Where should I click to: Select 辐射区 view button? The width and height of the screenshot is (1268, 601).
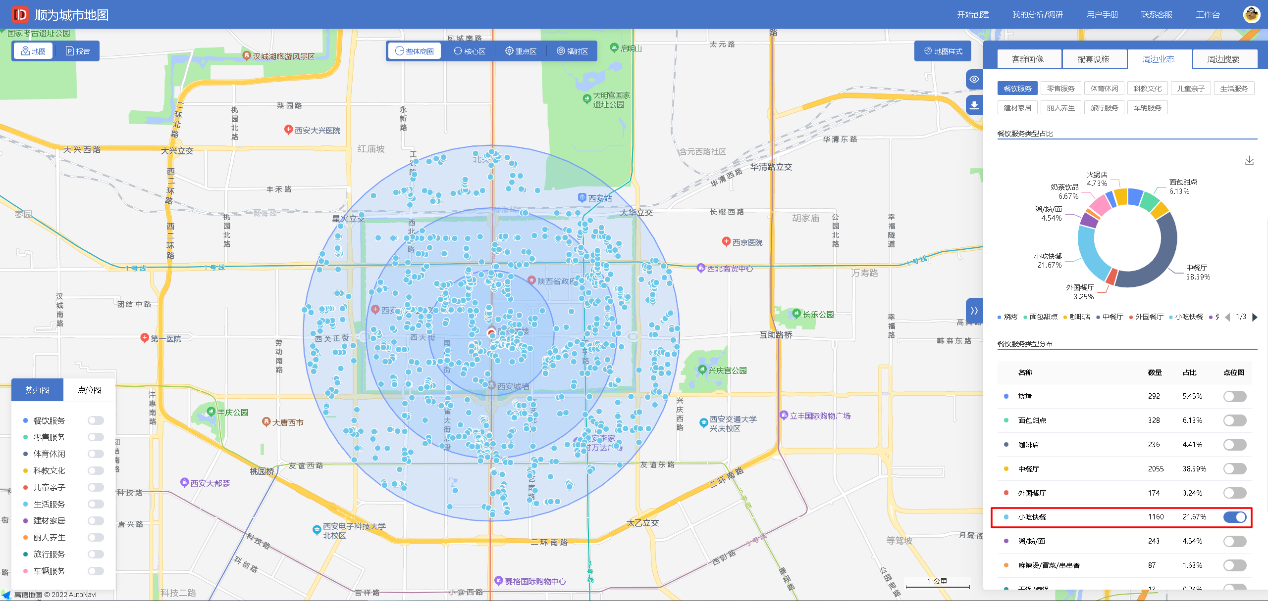click(x=572, y=51)
